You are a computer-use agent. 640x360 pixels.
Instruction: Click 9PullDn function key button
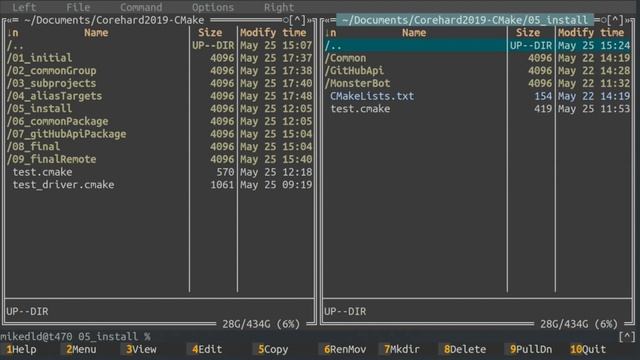pyautogui.click(x=531, y=349)
